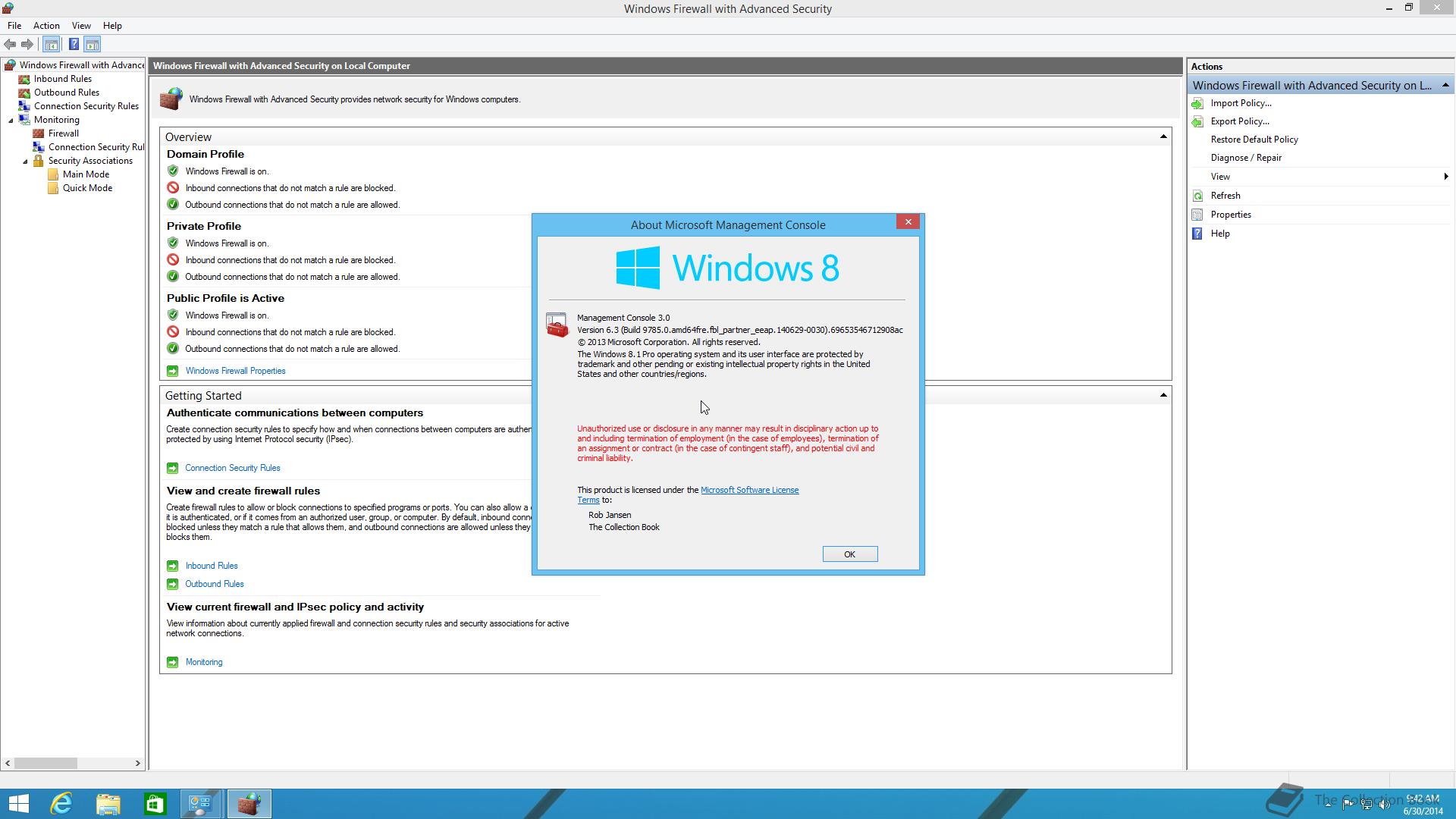Click the taskbar clock
Screen dimensions: 1456x819
click(x=1423, y=805)
